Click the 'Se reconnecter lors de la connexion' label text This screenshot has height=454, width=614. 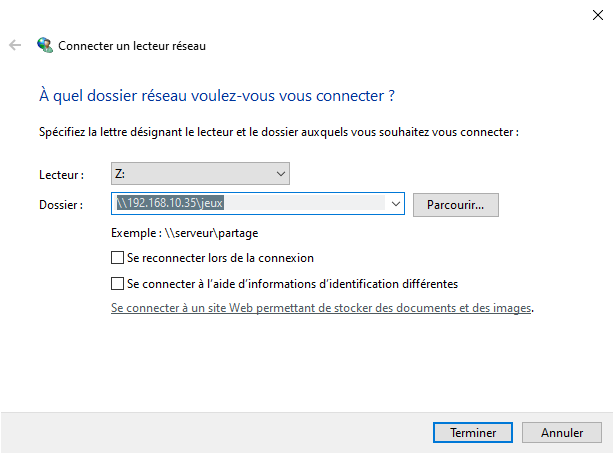[220, 258]
